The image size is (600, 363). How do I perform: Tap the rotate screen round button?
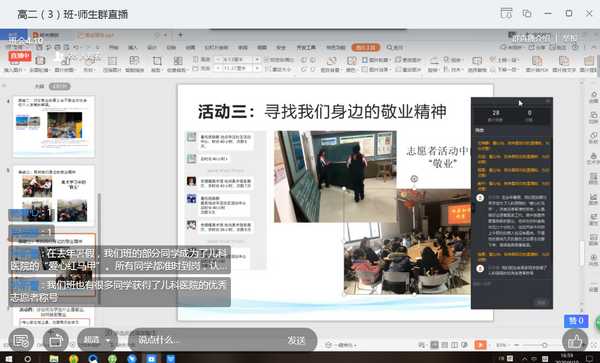pos(56,340)
